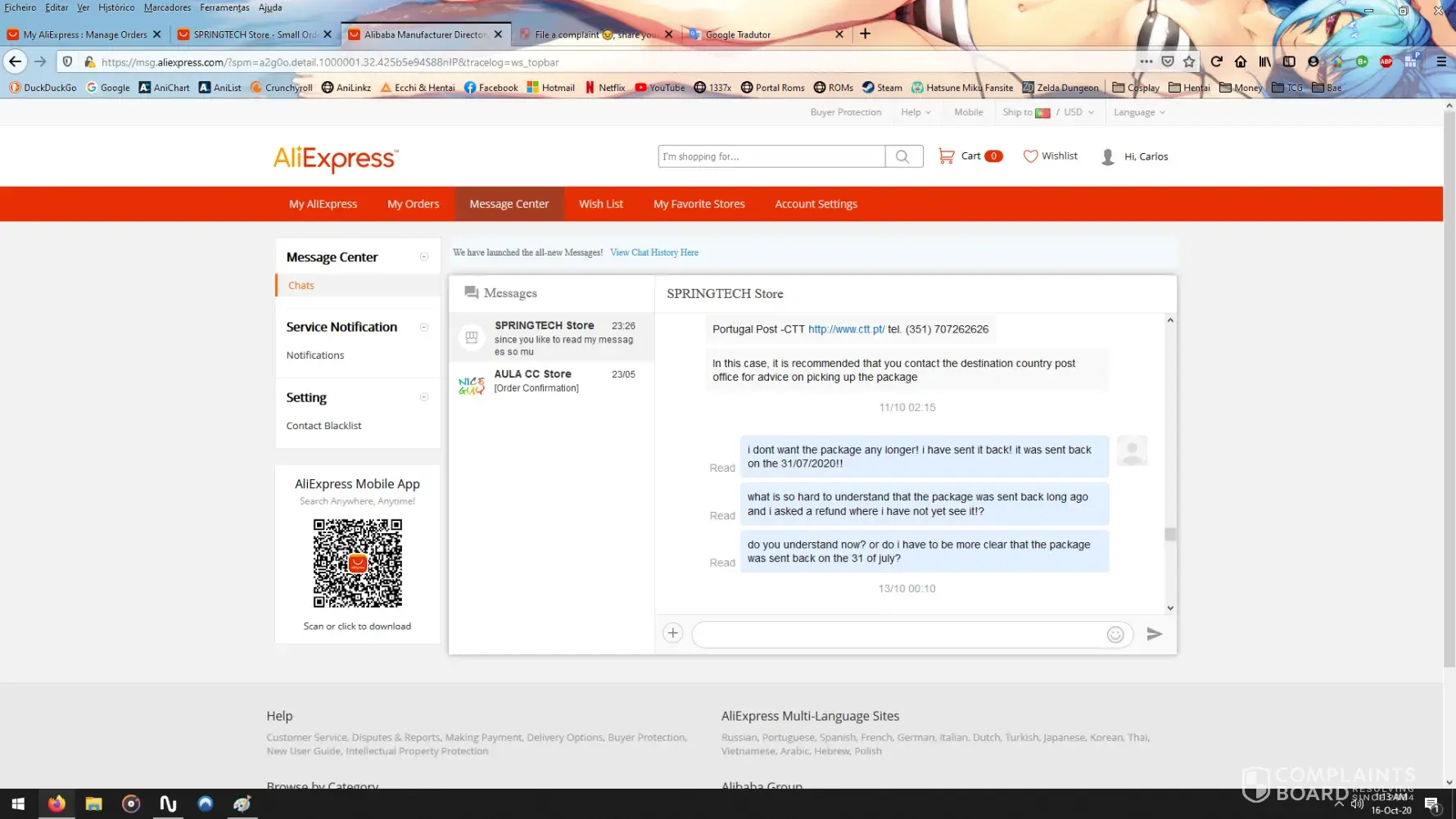Open the emoji picker in chat
Viewport: 1456px width, 819px height.
[x=1115, y=635]
